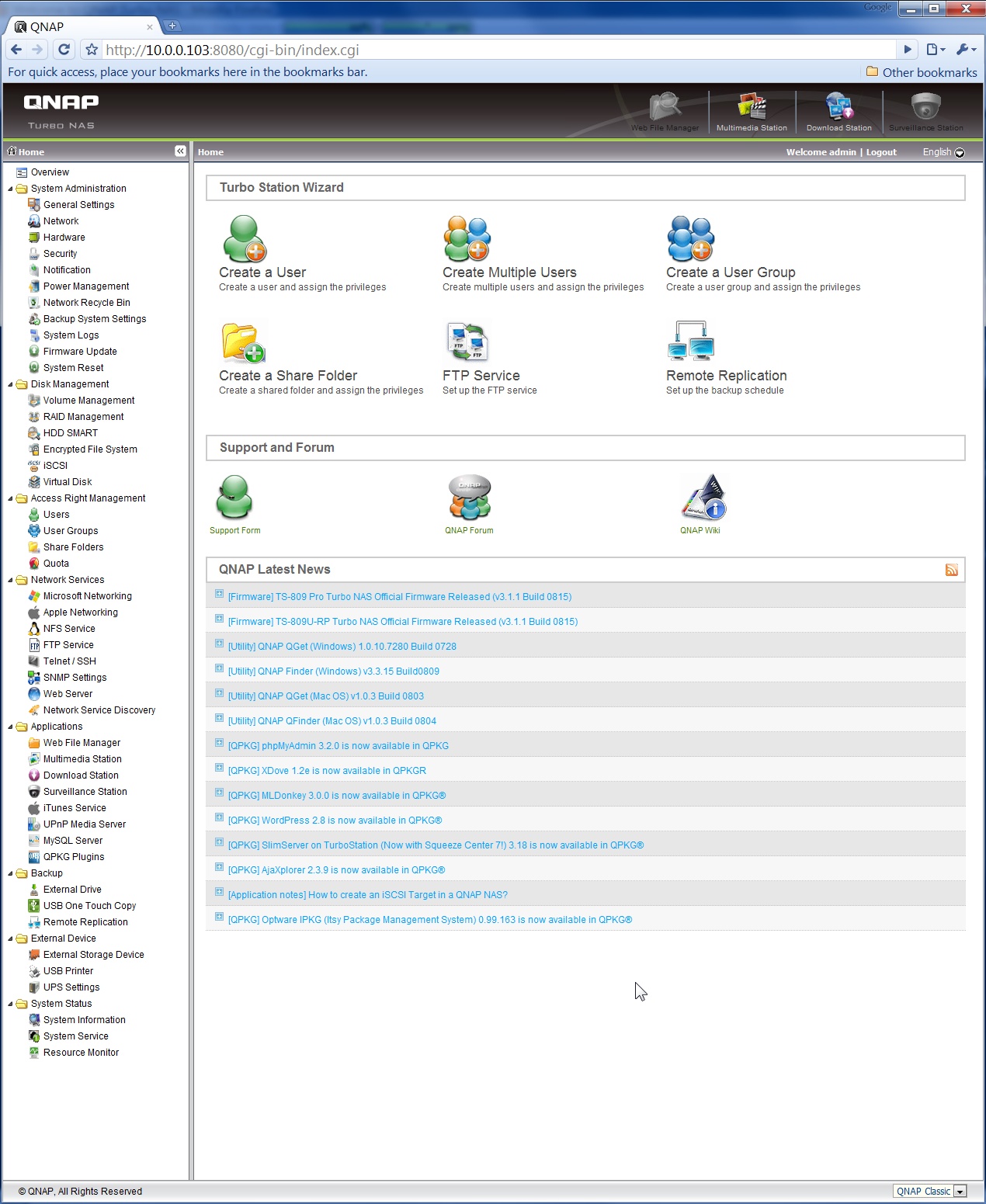Image resolution: width=986 pixels, height=1204 pixels.
Task: Open Download Station icon in header
Action: [x=838, y=109]
